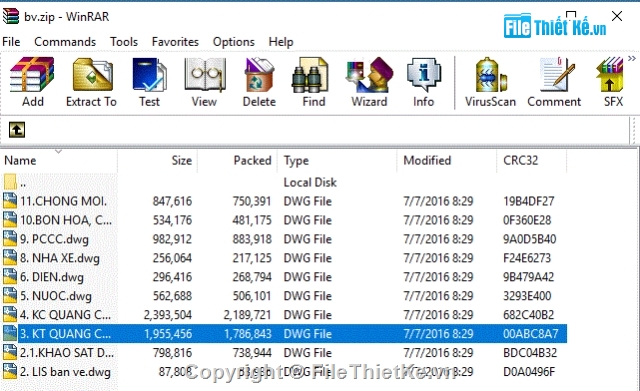The image size is (640, 391).
Task: Select file icon of 2. LIS ban ve.dwg
Action: point(10,371)
